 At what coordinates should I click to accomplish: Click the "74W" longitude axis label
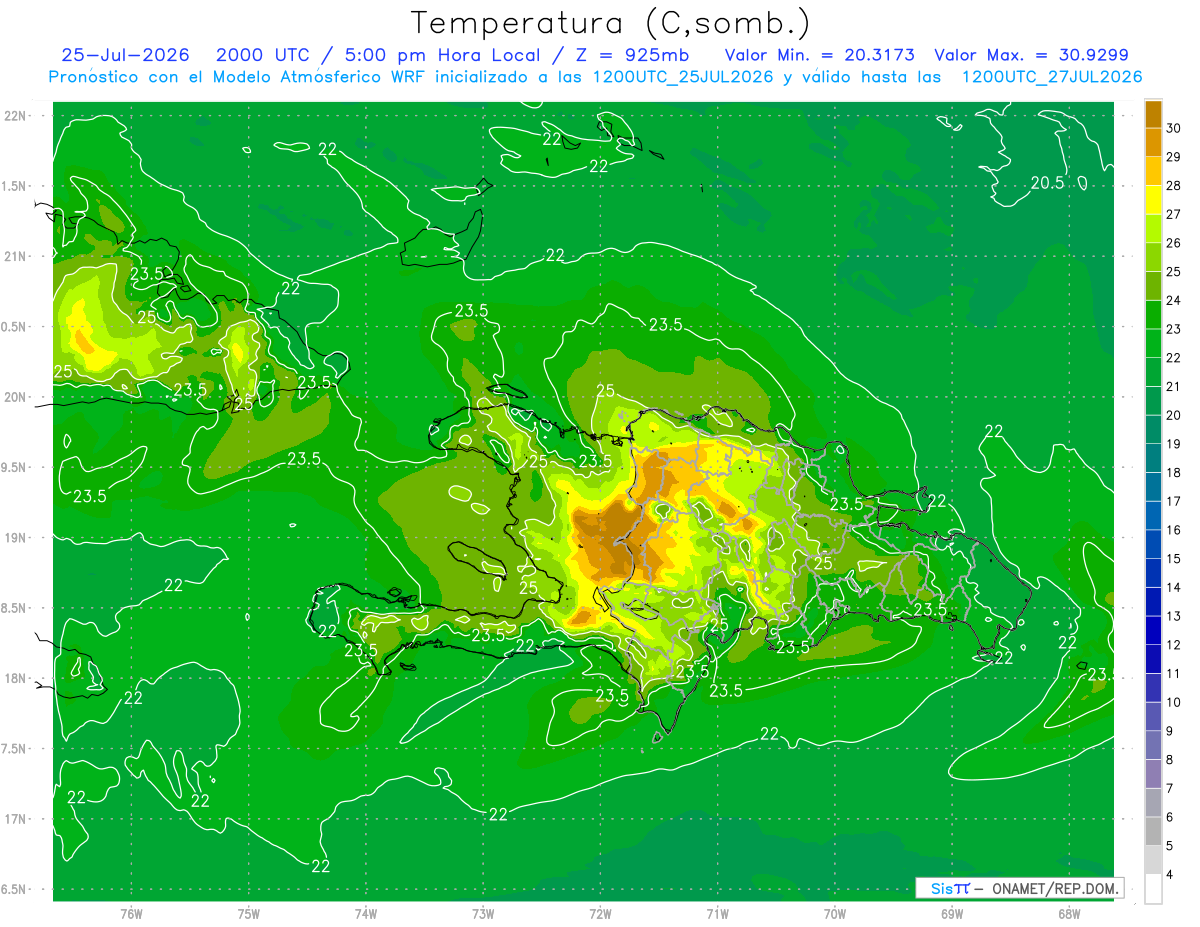coord(366,914)
